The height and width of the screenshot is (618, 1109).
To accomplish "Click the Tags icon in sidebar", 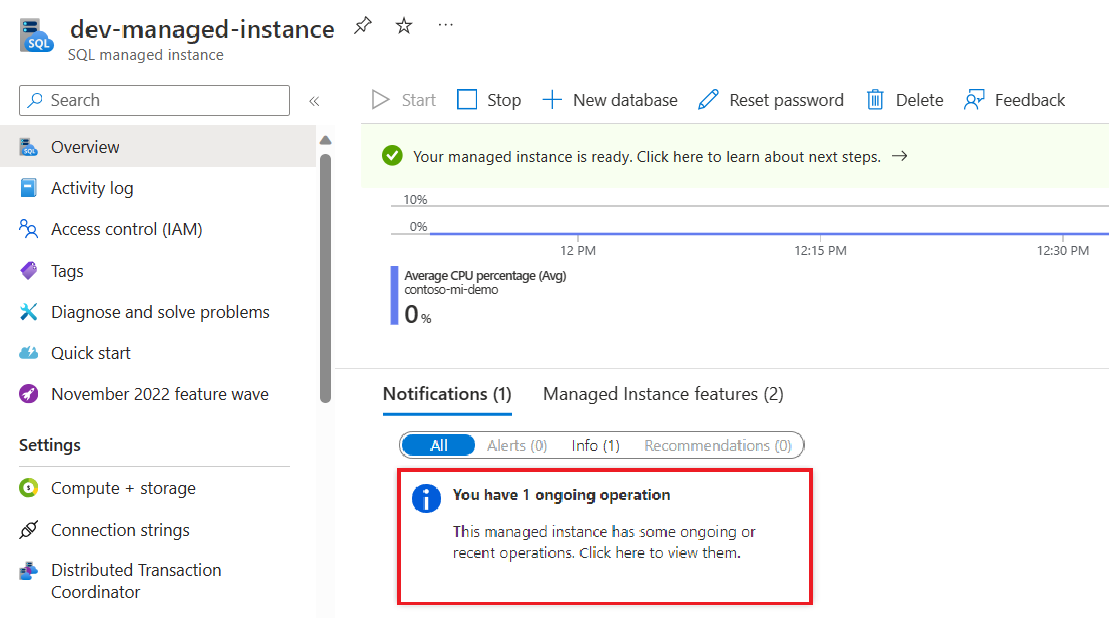I will [29, 271].
